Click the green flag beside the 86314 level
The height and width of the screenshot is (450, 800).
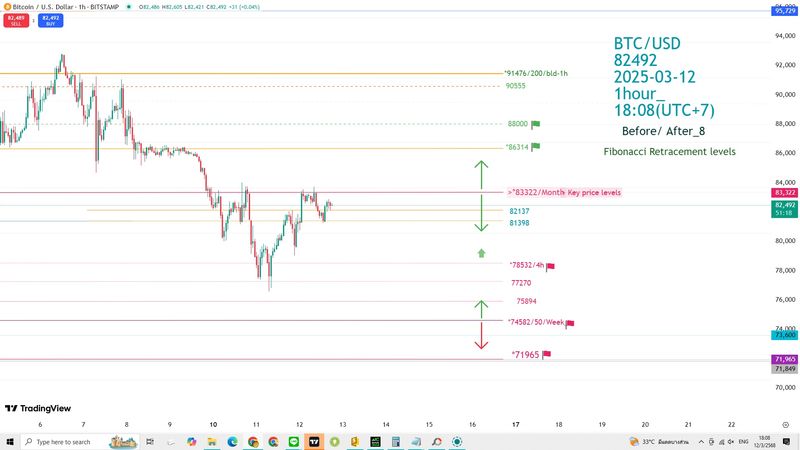(536, 147)
